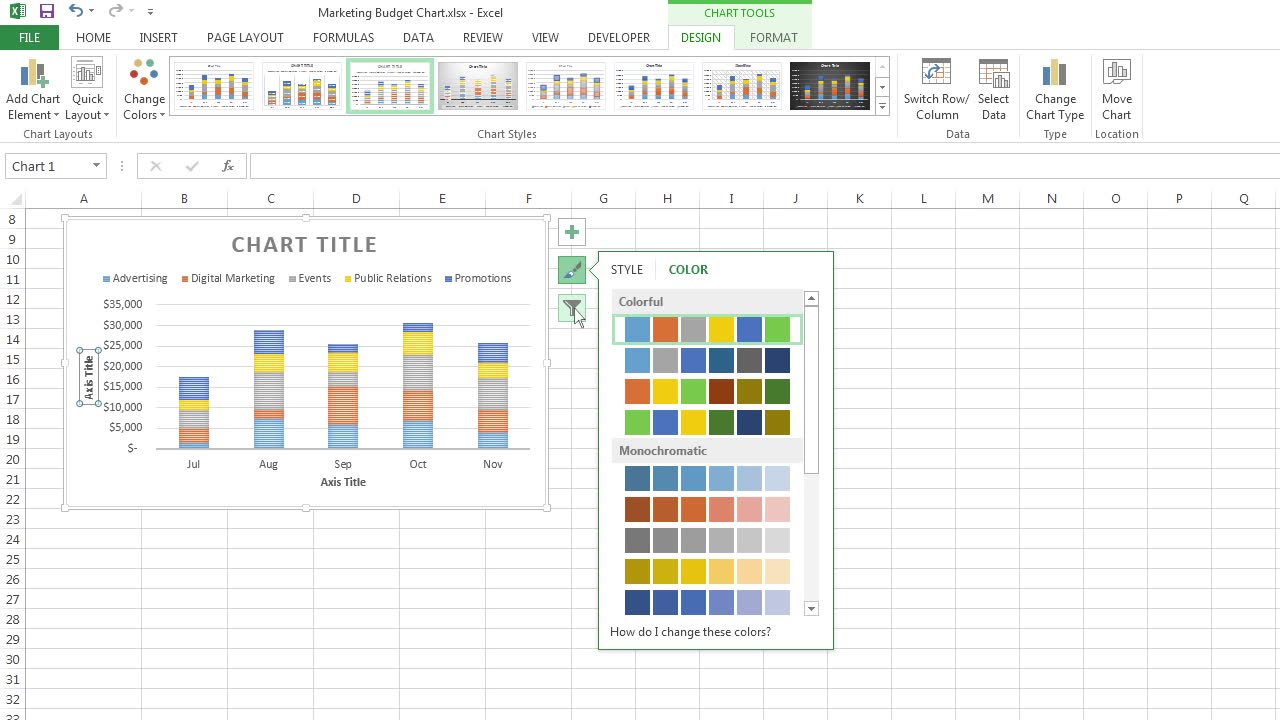Expand the Chart Styles gallery More arrow
Screen dimensions: 1280x720
pyautogui.click(x=882, y=107)
